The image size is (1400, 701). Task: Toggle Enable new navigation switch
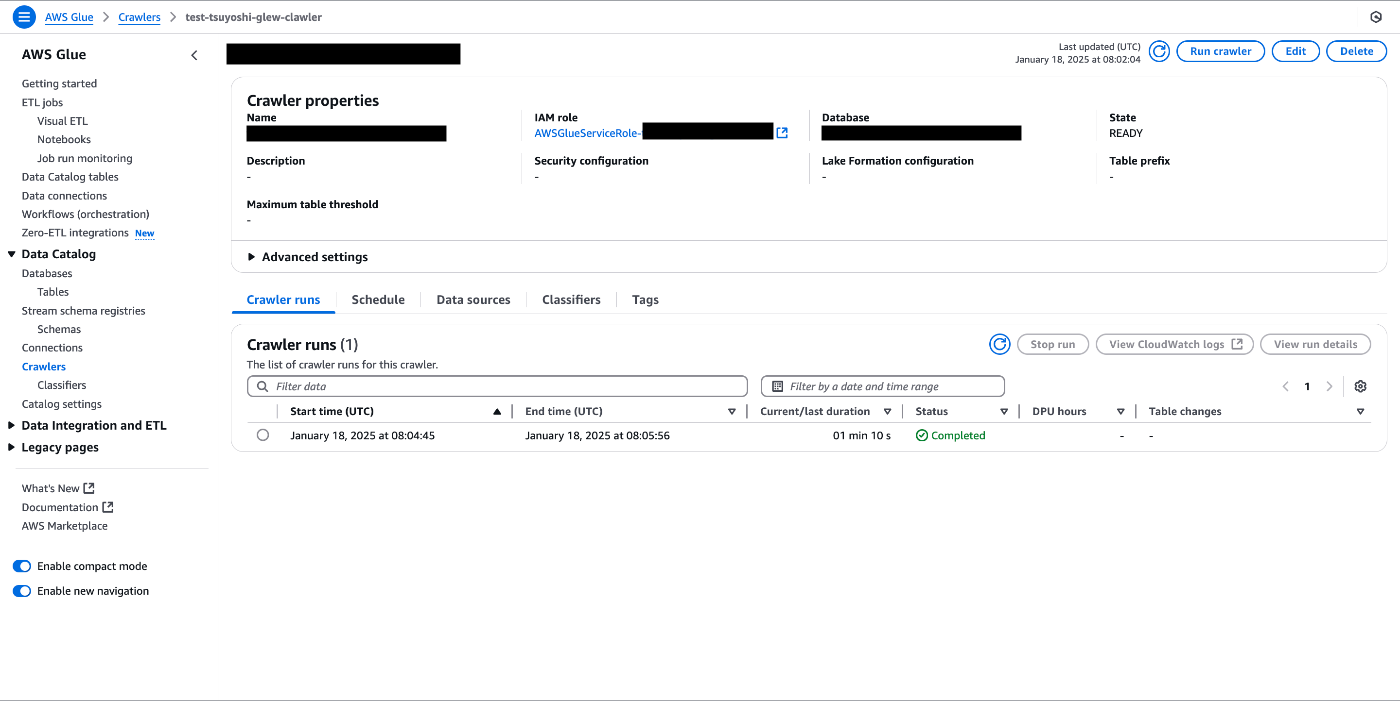pyautogui.click(x=22, y=591)
